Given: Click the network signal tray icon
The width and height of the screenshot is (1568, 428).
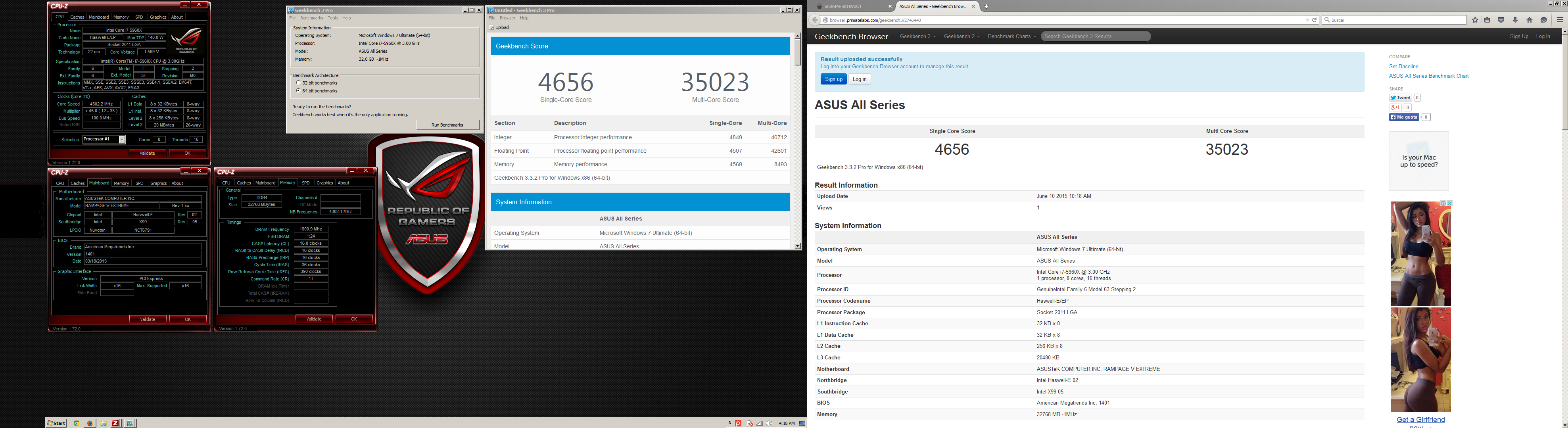Looking at the screenshot, I should pyautogui.click(x=760, y=423).
